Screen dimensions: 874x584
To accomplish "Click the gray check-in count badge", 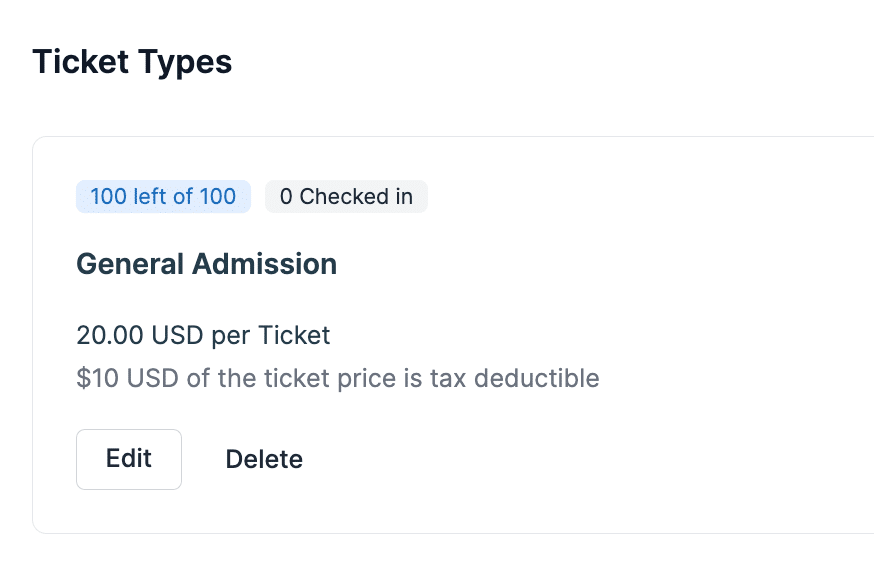I will tap(346, 196).
